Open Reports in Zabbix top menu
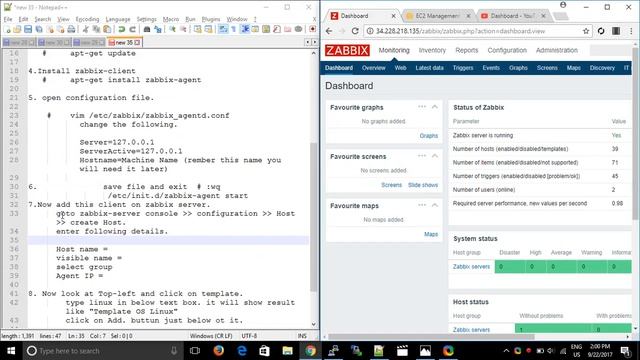This screenshot has width=640, height=360. coord(467,50)
